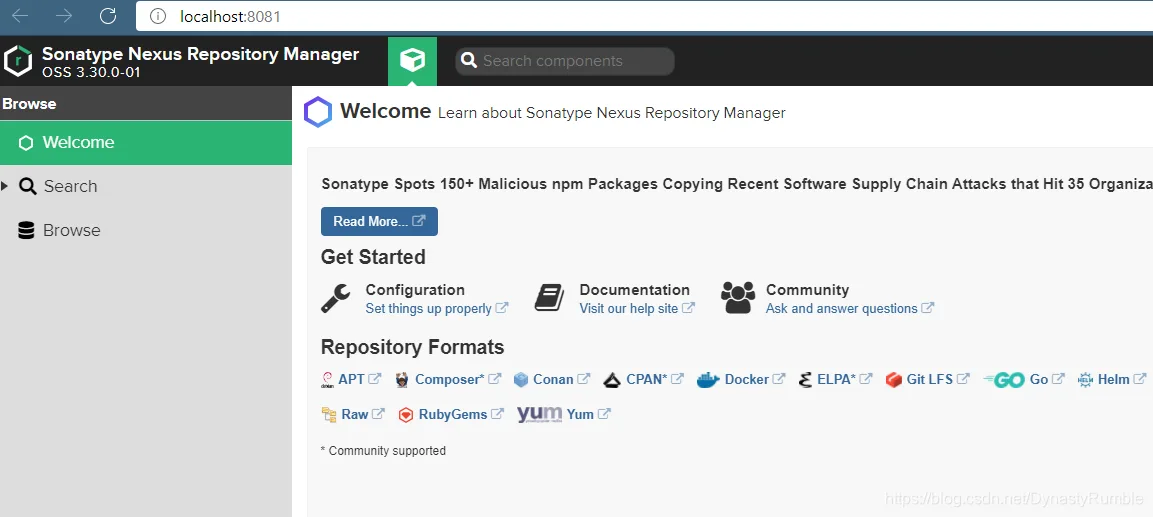Image resolution: width=1153 pixels, height=517 pixels.
Task: Expand the Search tree node arrow
Action: [5, 186]
